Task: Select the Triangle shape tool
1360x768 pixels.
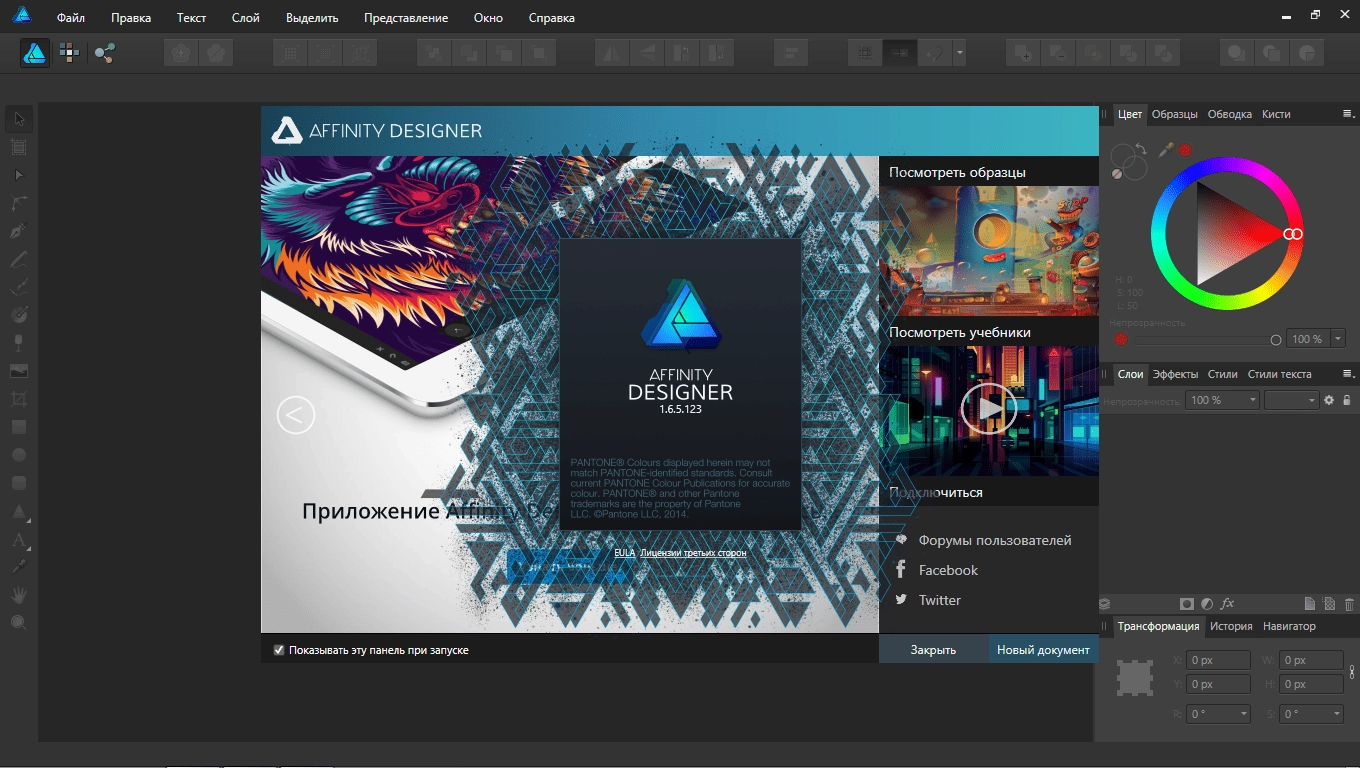Action: [18, 512]
